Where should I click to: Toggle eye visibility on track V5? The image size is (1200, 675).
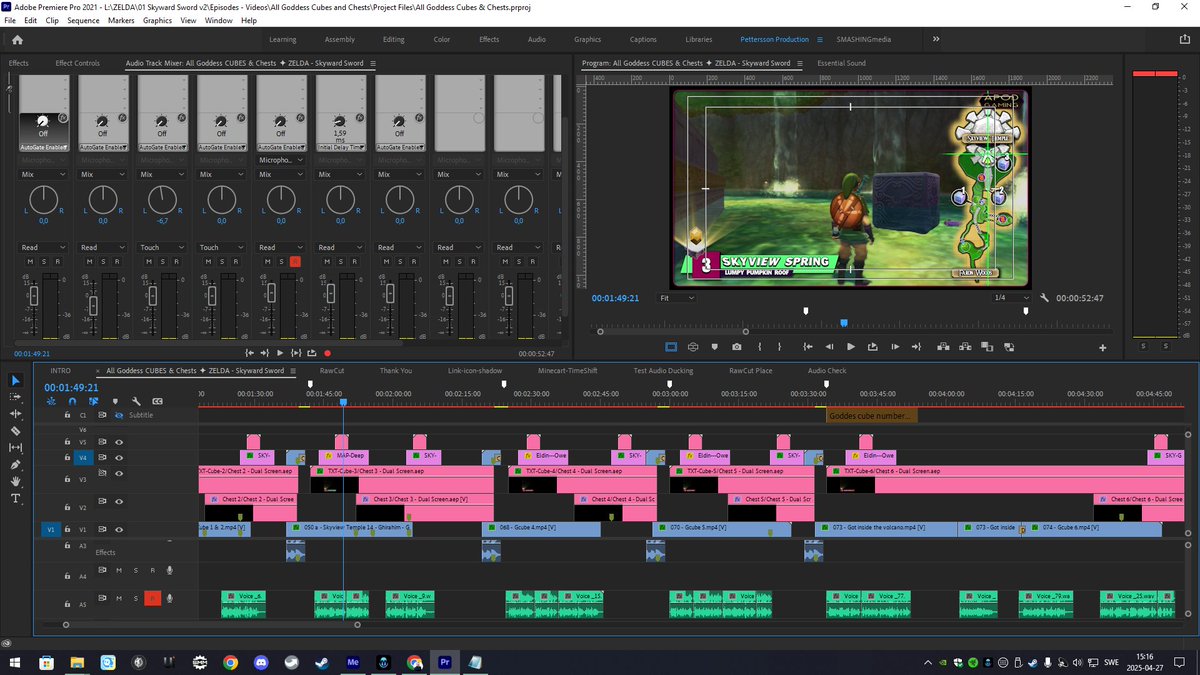[x=119, y=441]
